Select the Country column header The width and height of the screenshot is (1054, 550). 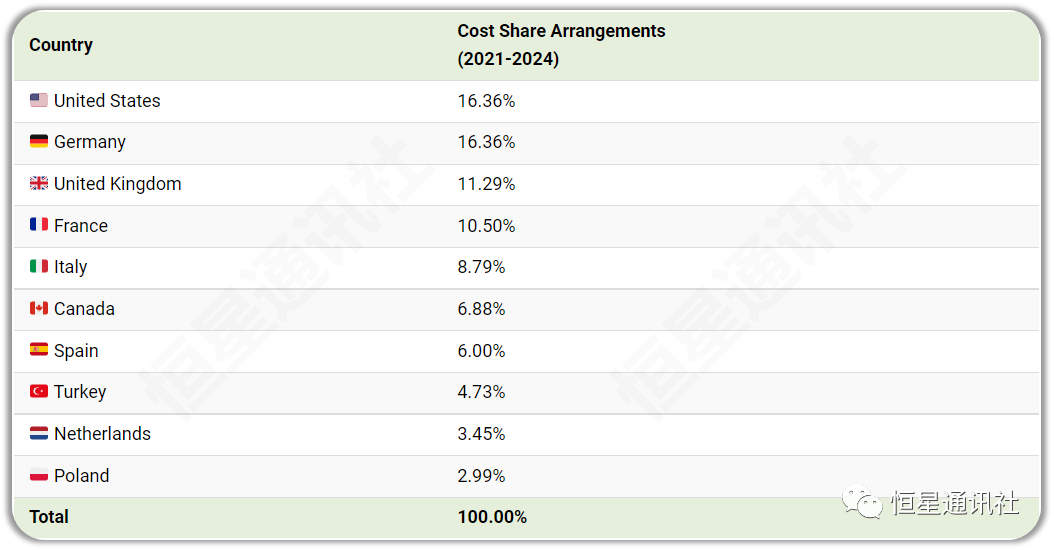pos(61,45)
